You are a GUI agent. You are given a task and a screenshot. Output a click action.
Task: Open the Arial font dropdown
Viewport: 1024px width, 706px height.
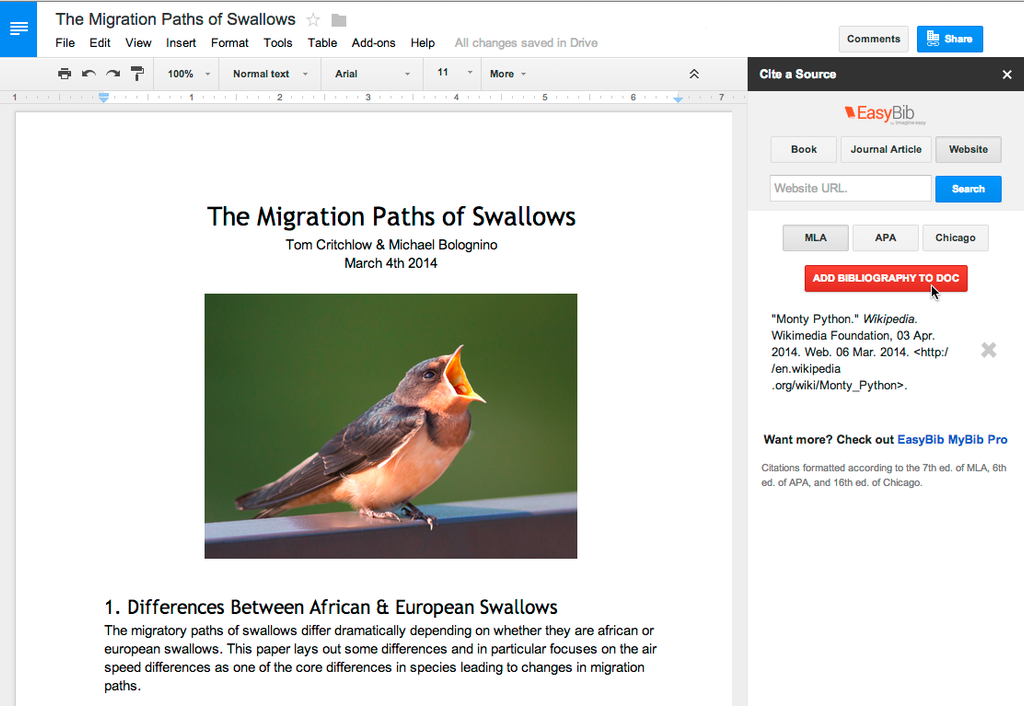click(x=372, y=74)
